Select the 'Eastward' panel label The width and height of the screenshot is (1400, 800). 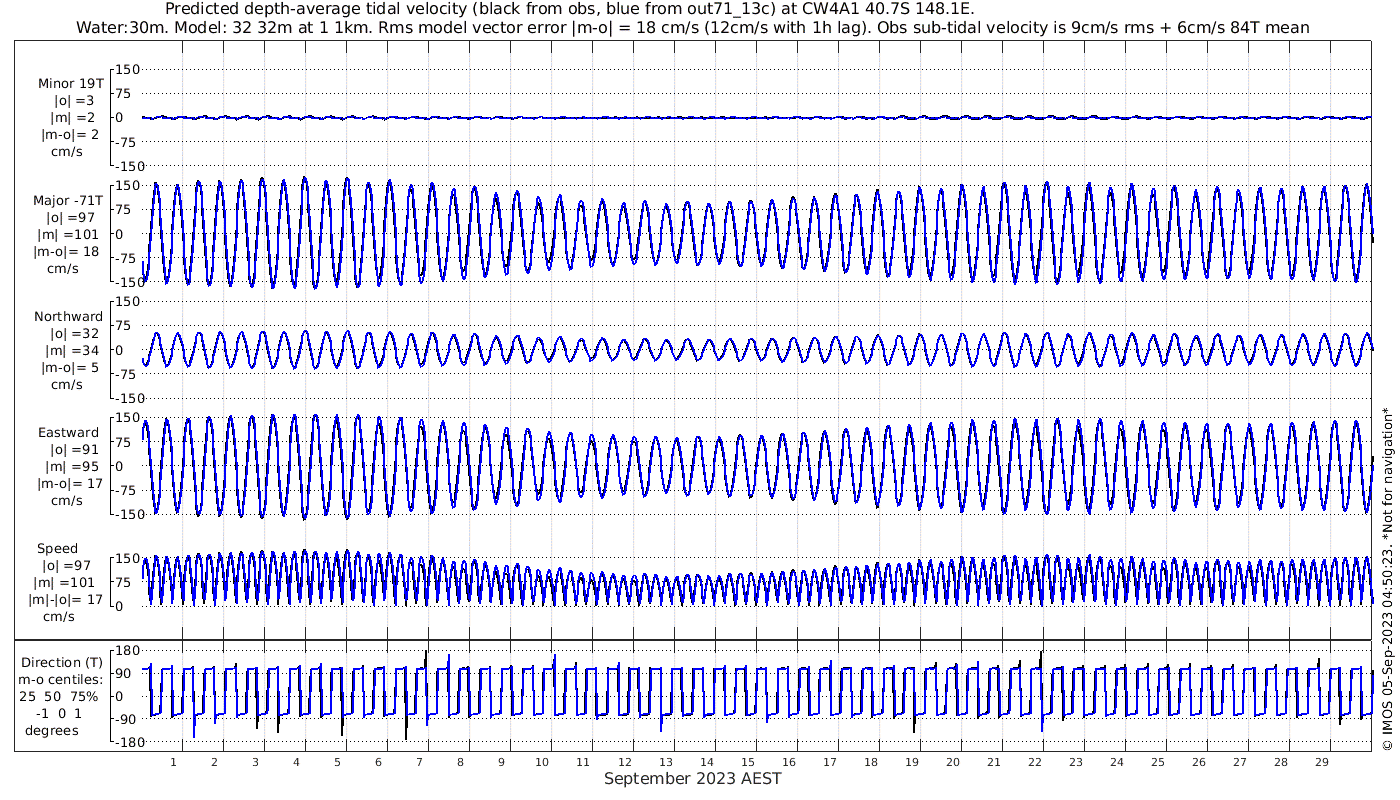pos(69,433)
